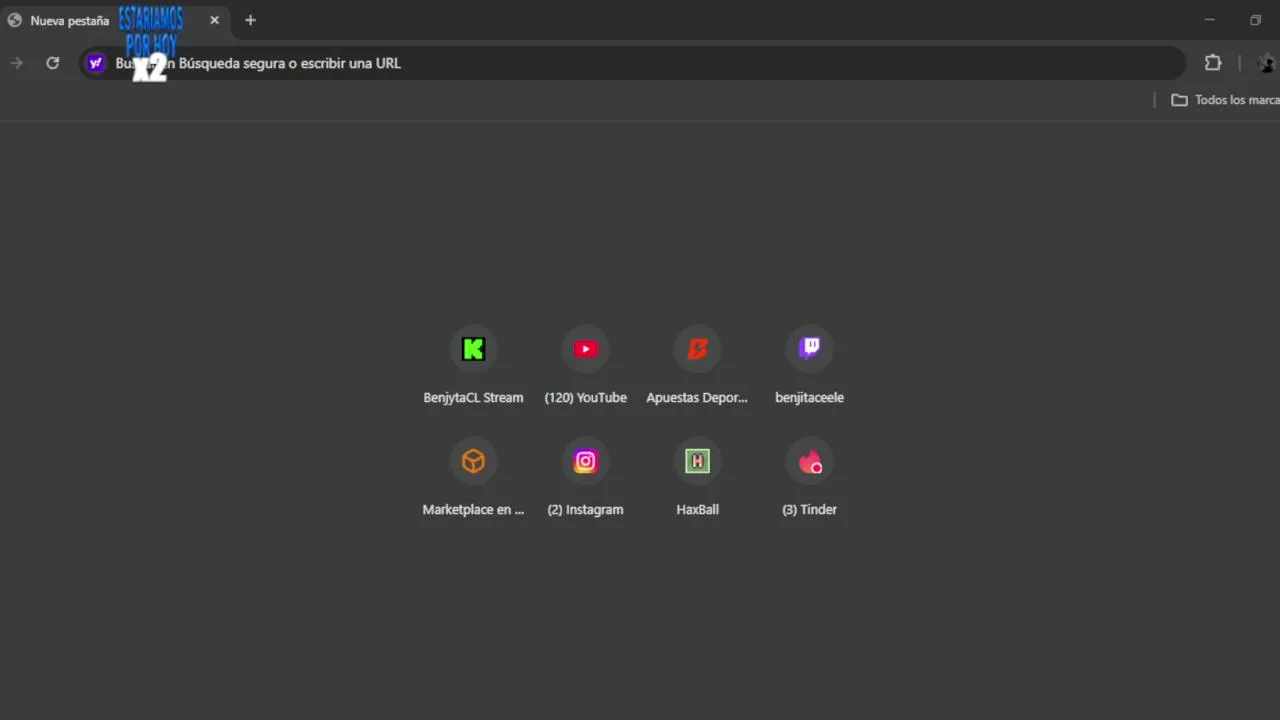Open the Todos los marcadores folder
The image size is (1280, 720).
pos(1225,100)
